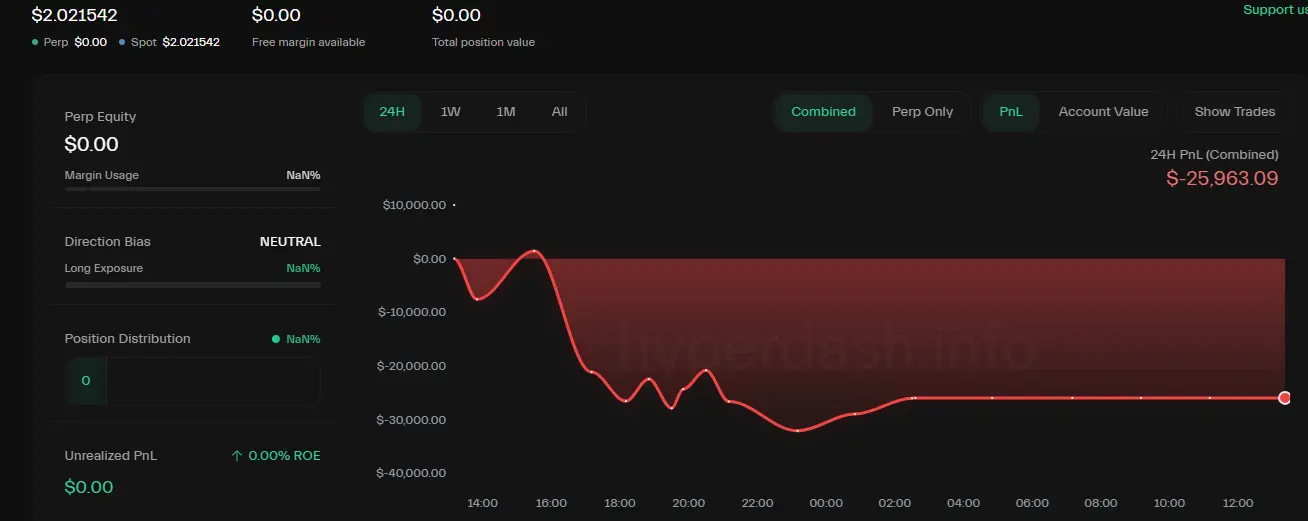The width and height of the screenshot is (1308, 521).
Task: Show the All time range
Action: pos(559,112)
